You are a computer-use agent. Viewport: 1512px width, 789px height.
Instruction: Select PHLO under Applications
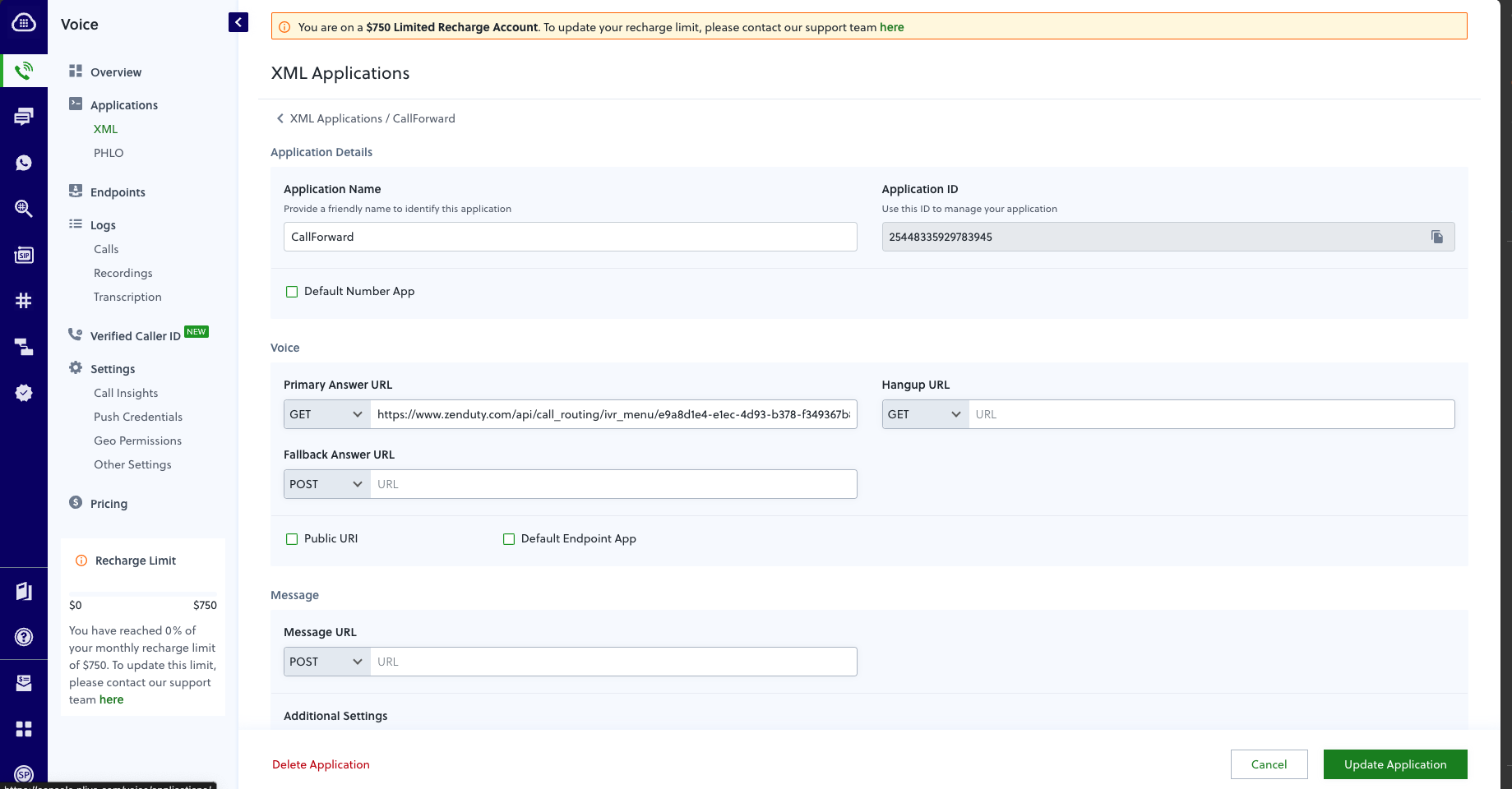[x=109, y=153]
